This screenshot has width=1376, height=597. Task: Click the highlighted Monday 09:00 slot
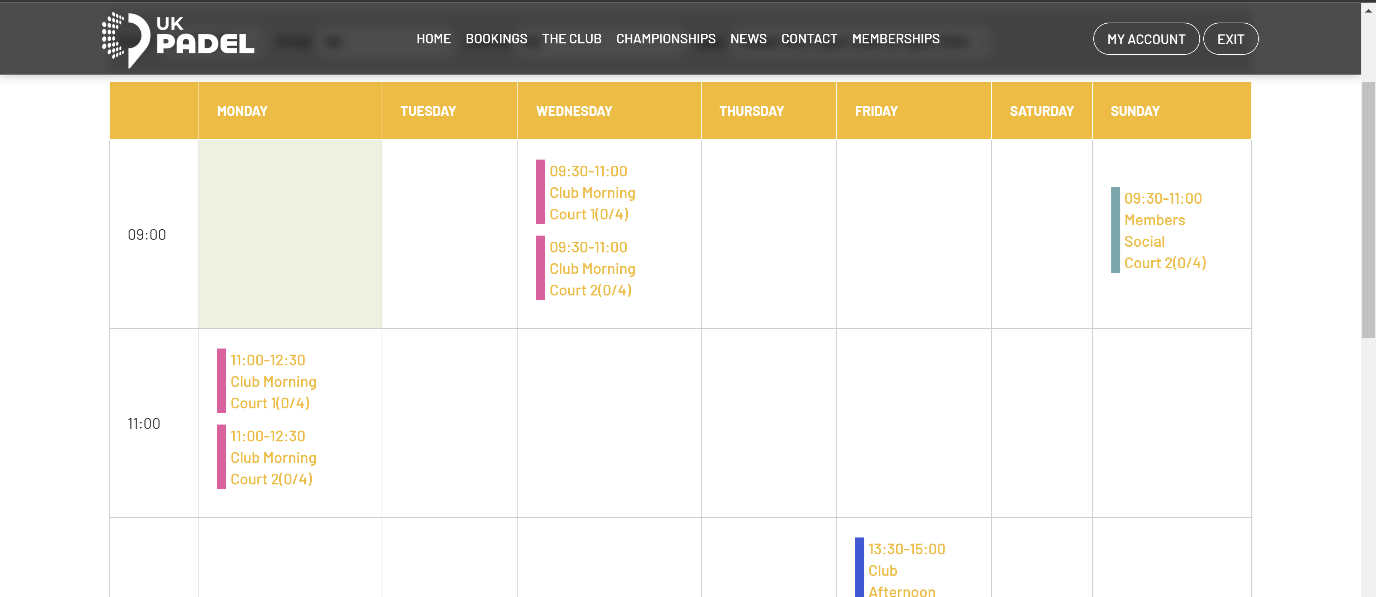290,234
